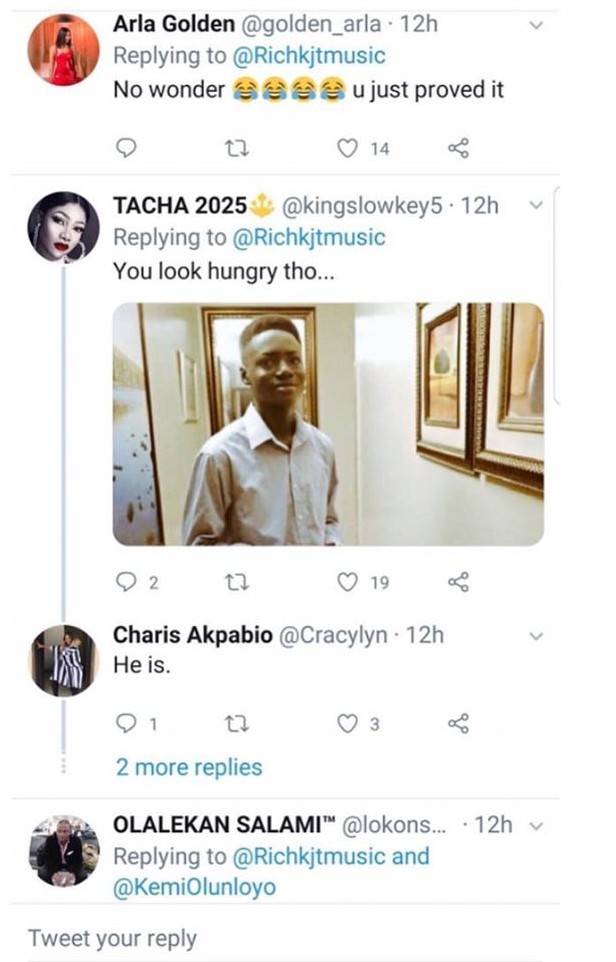The image size is (616, 962).
Task: Open OLALEKAN SALAMI's profile picture
Action: pos(62,851)
